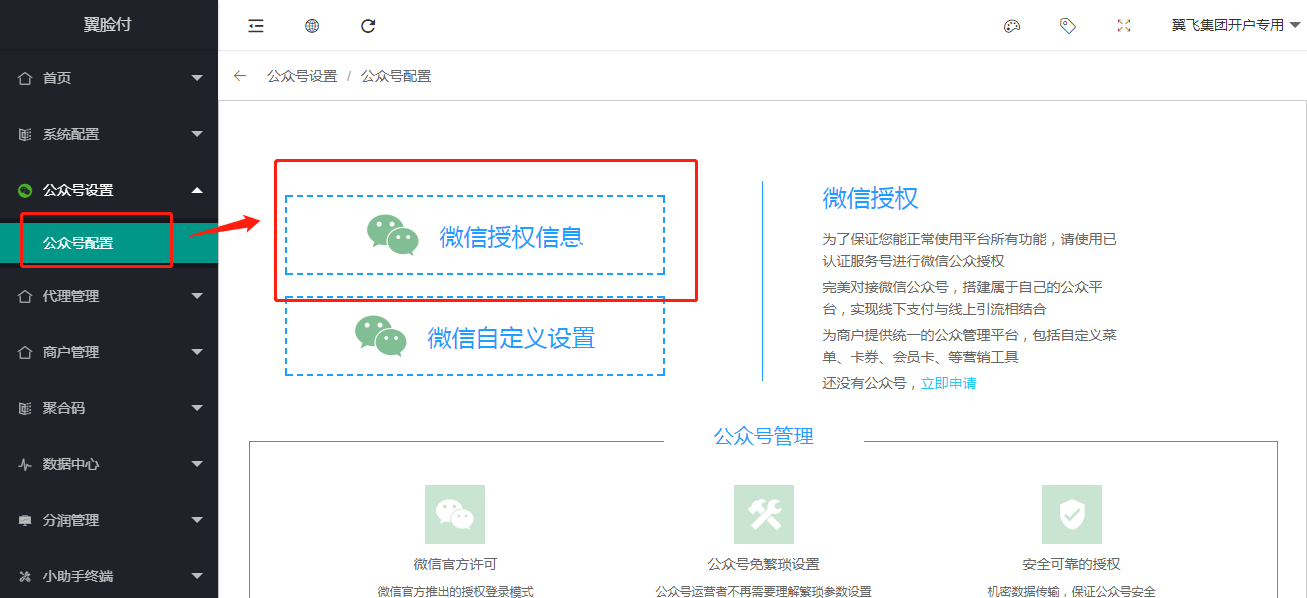Click the 公众号免繁琐设置 label

[764, 564]
